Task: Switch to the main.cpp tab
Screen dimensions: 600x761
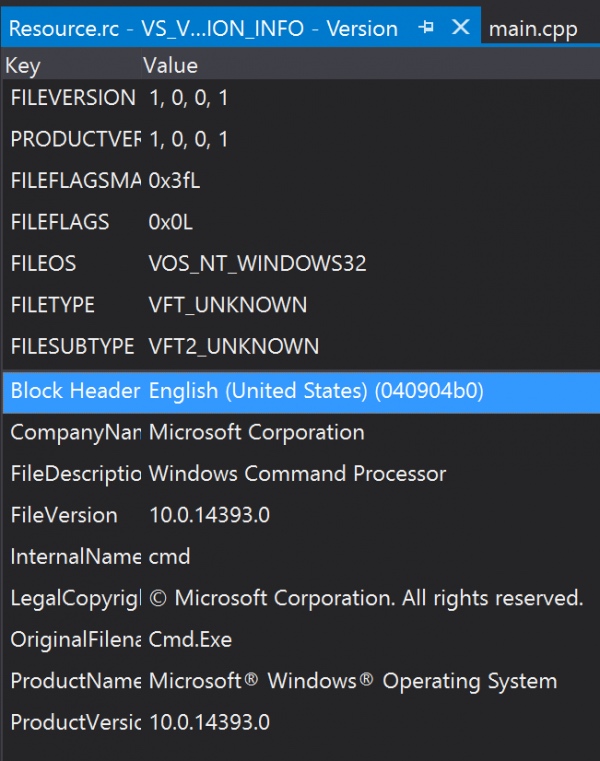Action: tap(533, 29)
